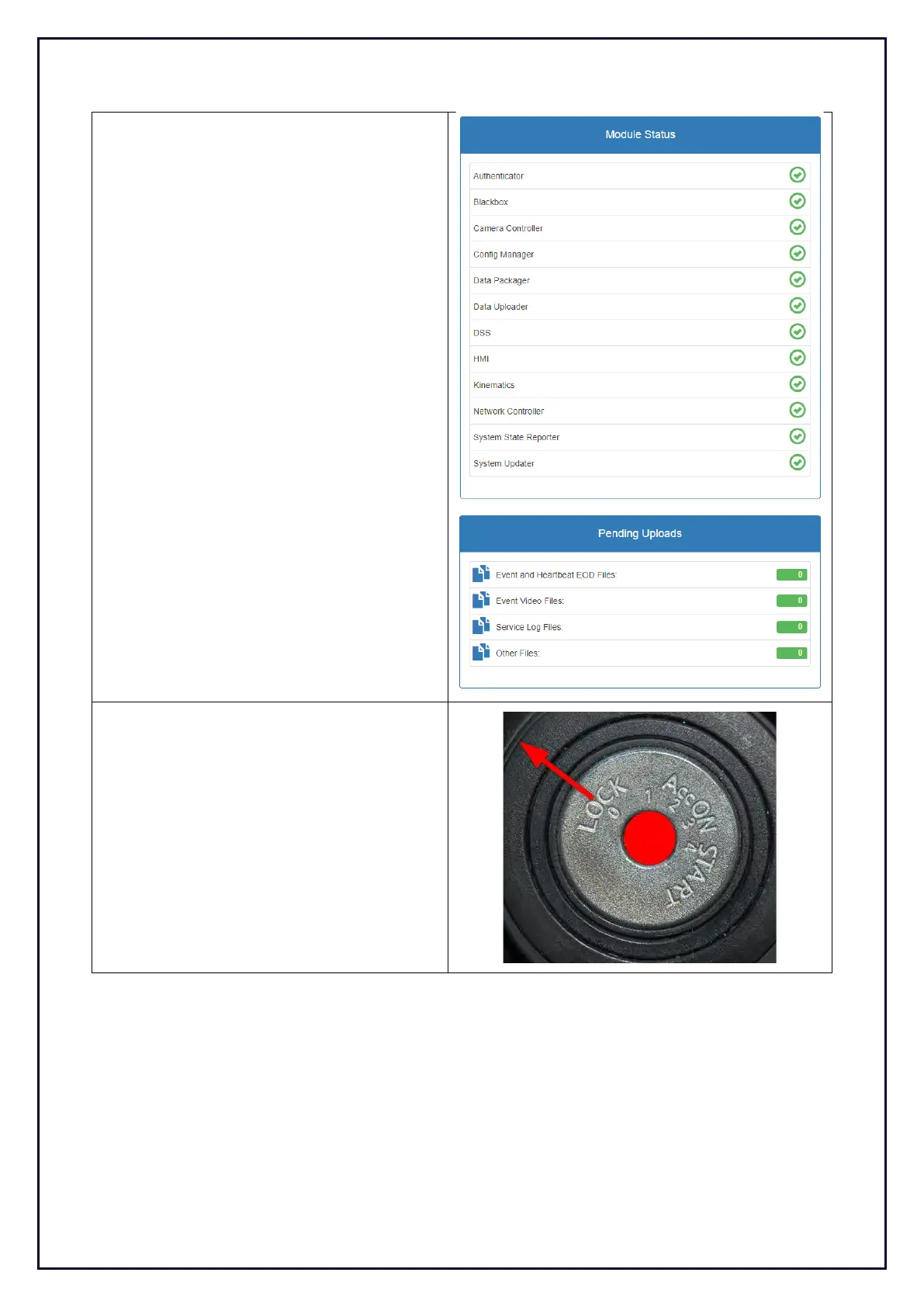Click the HMI status check icon
This screenshot has width=924, height=1307.
click(797, 358)
